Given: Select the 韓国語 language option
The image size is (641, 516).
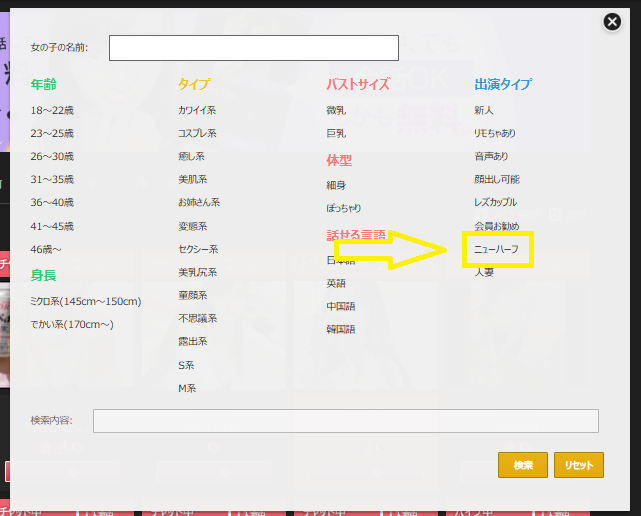Looking at the screenshot, I should [x=340, y=329].
